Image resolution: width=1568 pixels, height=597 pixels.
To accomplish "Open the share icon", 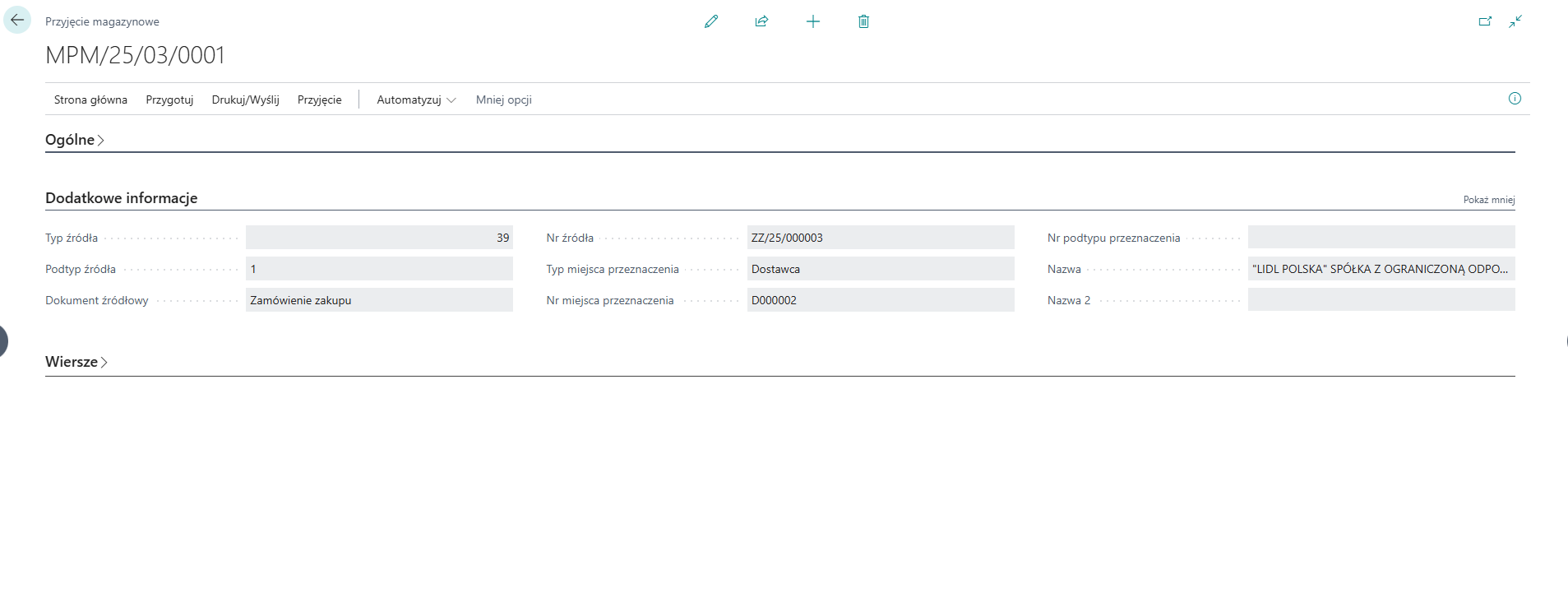I will (x=761, y=21).
